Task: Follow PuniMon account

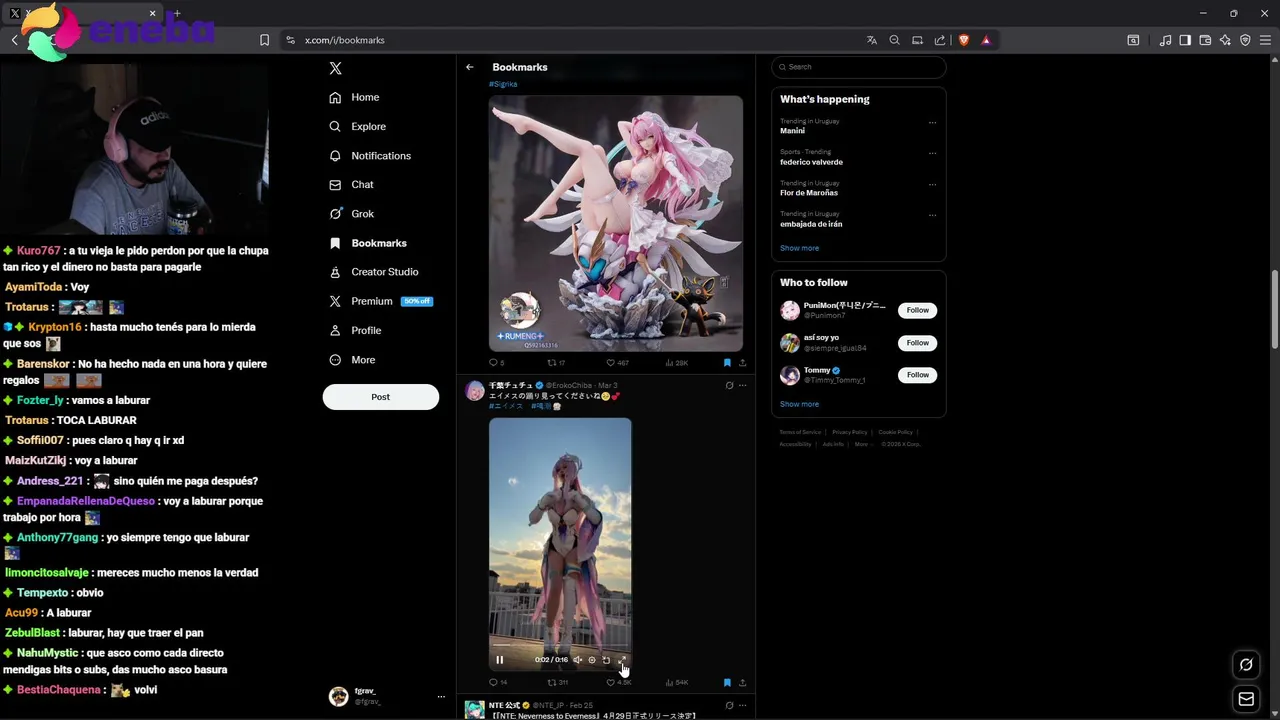Action: 918,310
